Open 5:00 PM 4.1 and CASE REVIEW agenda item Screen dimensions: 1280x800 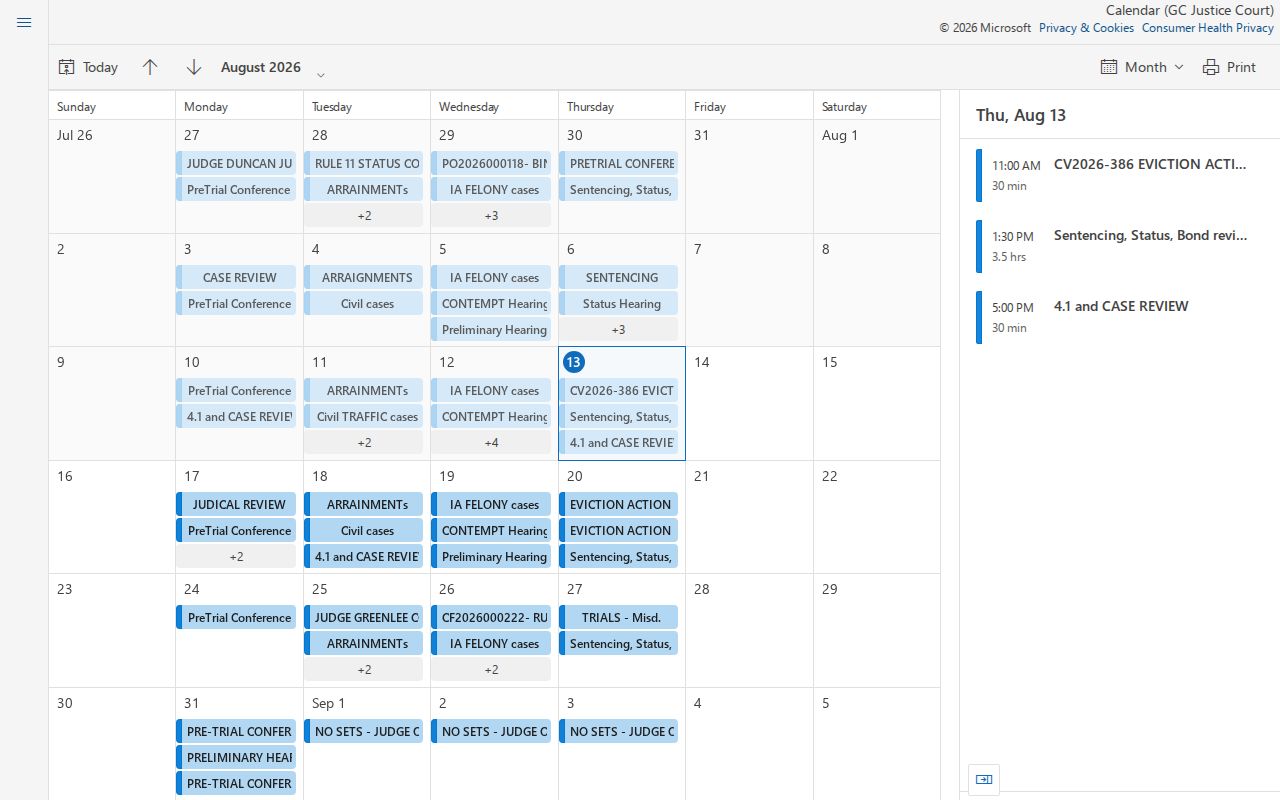click(x=1120, y=317)
